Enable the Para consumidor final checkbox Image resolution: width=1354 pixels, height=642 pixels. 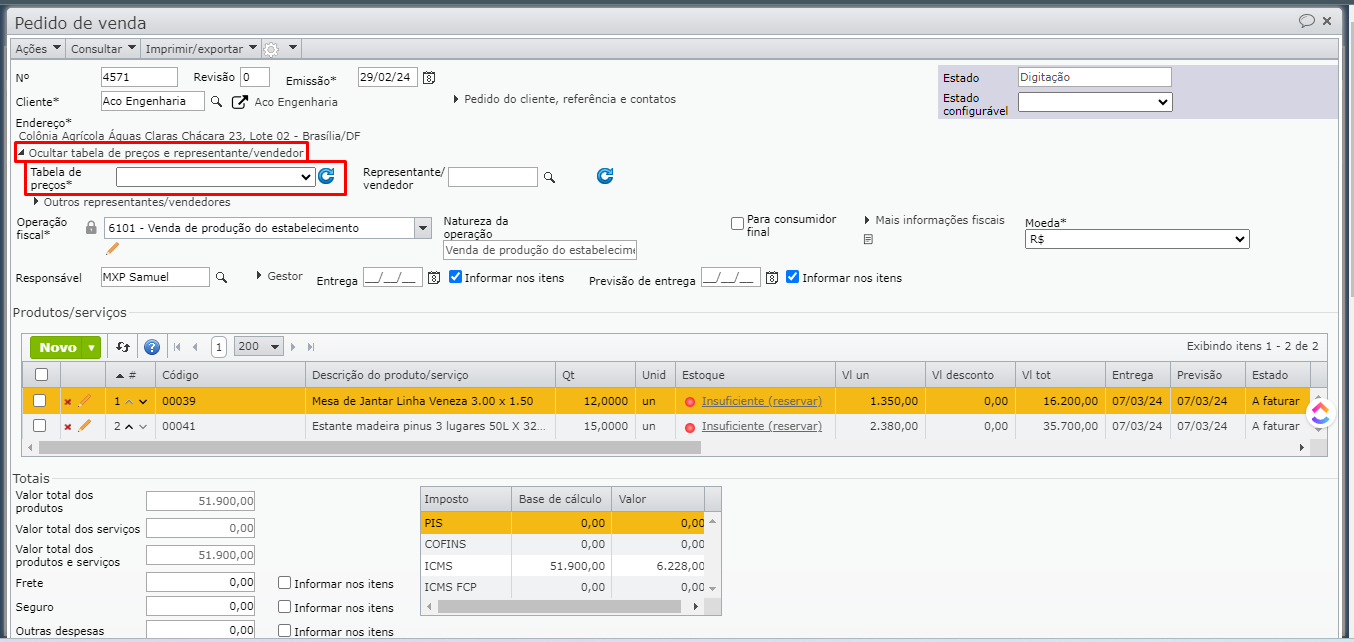tap(738, 223)
